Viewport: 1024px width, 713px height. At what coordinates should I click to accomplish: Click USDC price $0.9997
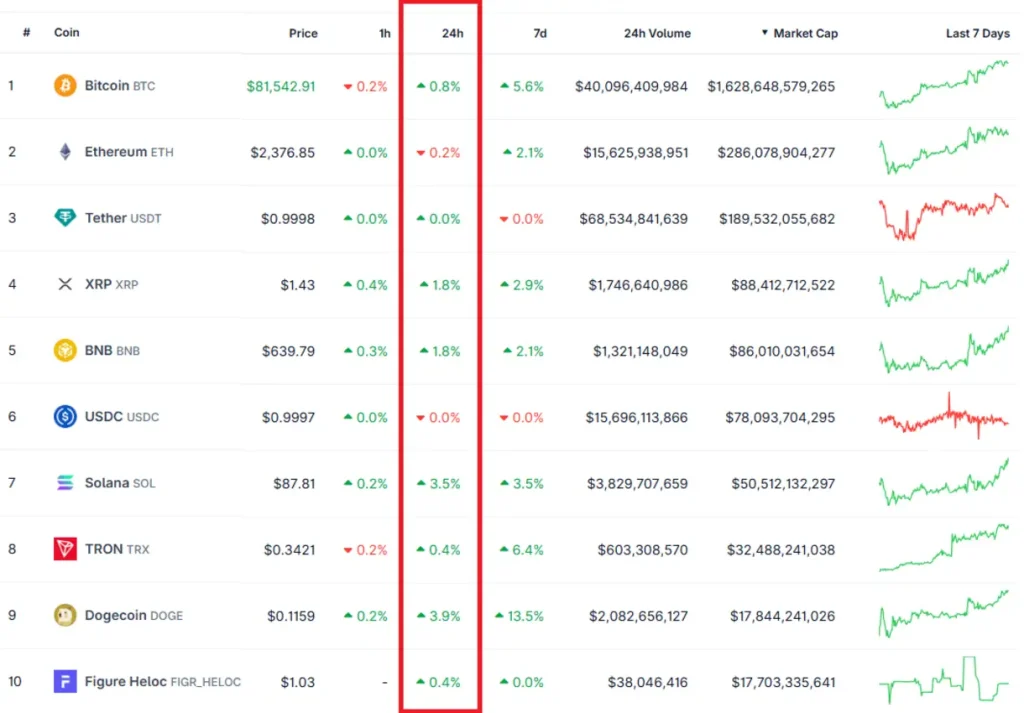[x=289, y=417]
